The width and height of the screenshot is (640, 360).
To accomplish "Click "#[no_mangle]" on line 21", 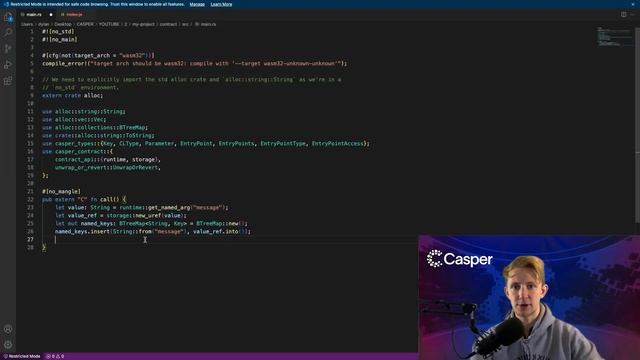I will click(x=61, y=191).
